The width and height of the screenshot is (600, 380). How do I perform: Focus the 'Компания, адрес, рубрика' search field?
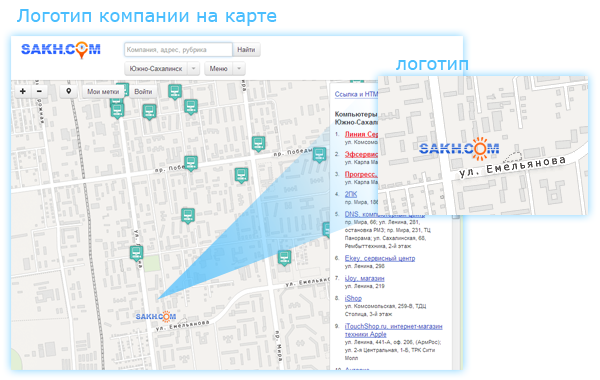coord(178,50)
